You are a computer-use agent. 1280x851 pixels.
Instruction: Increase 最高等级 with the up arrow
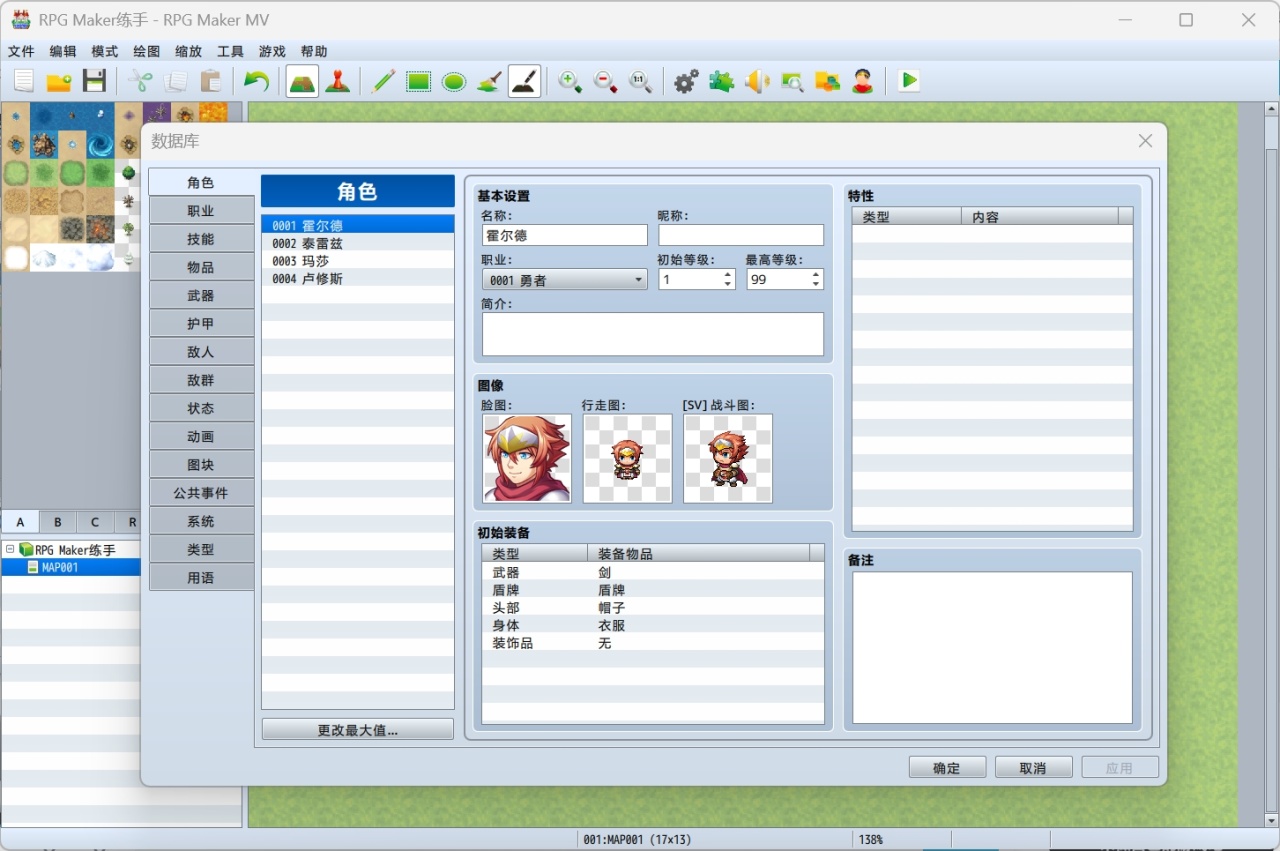pyautogui.click(x=816, y=275)
